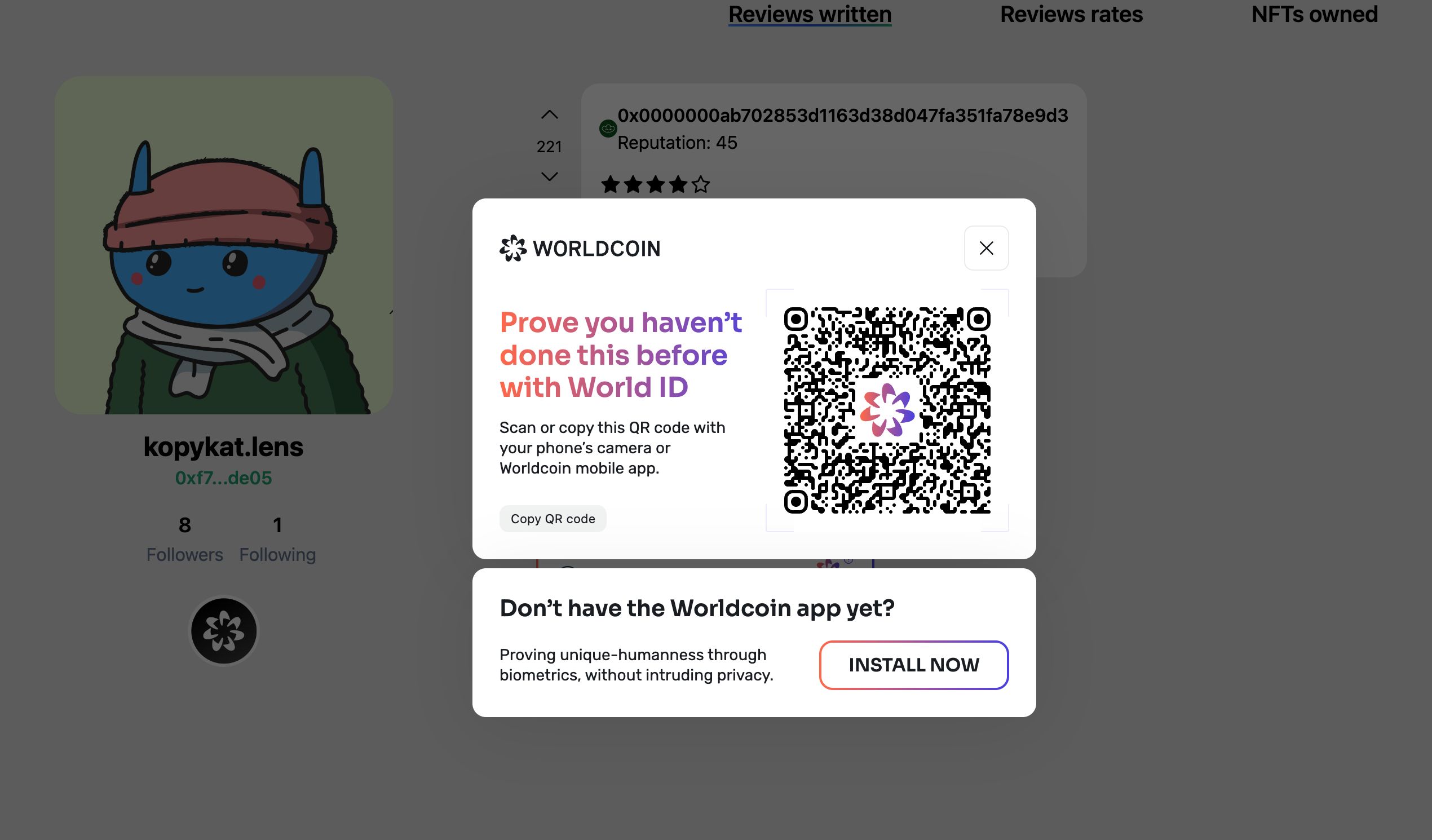Open the 1 Following list
Image resolution: width=1432 pixels, height=840 pixels.
pos(277,540)
